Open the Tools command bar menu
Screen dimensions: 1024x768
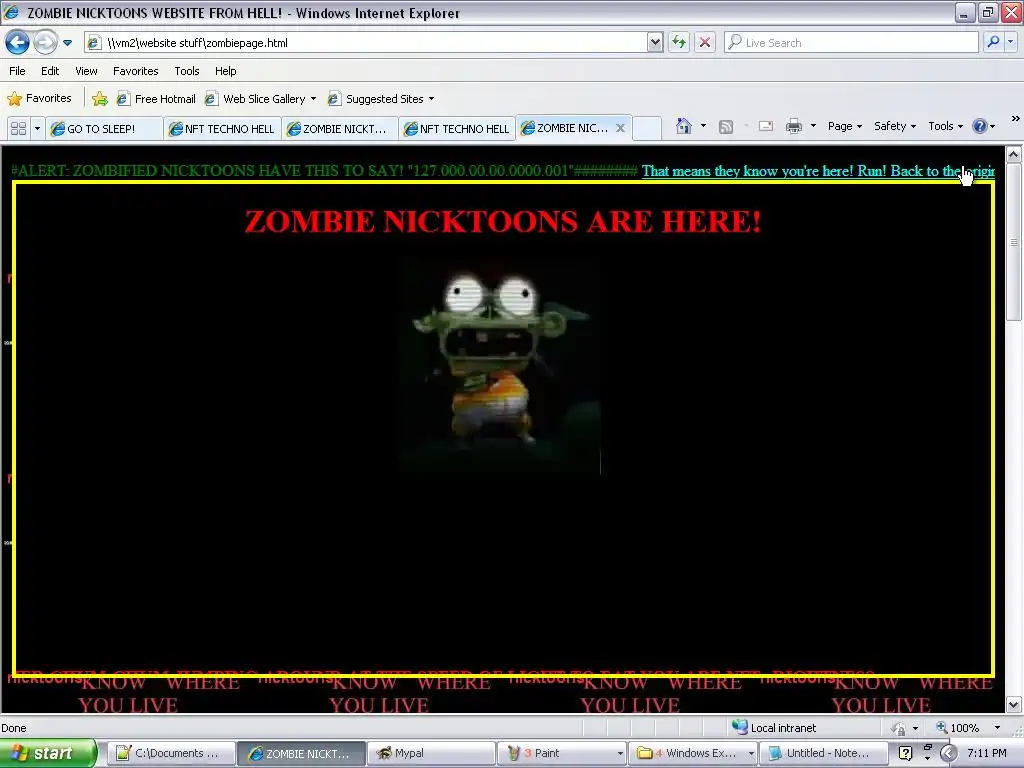click(945, 126)
